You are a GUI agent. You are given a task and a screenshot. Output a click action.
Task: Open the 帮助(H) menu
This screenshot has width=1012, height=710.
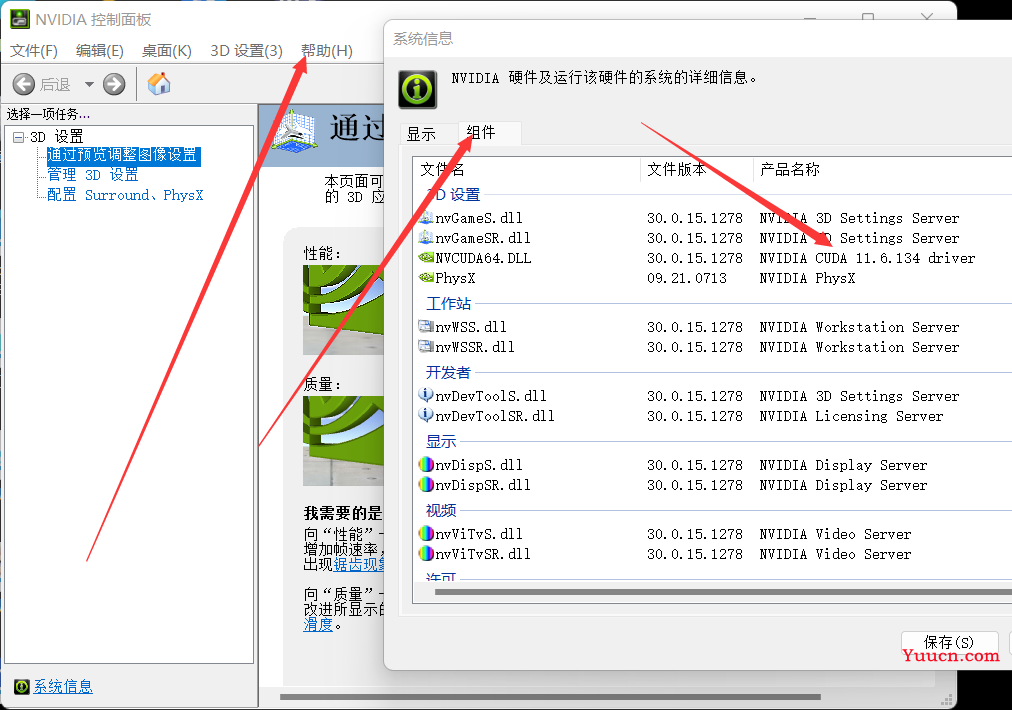click(x=327, y=51)
